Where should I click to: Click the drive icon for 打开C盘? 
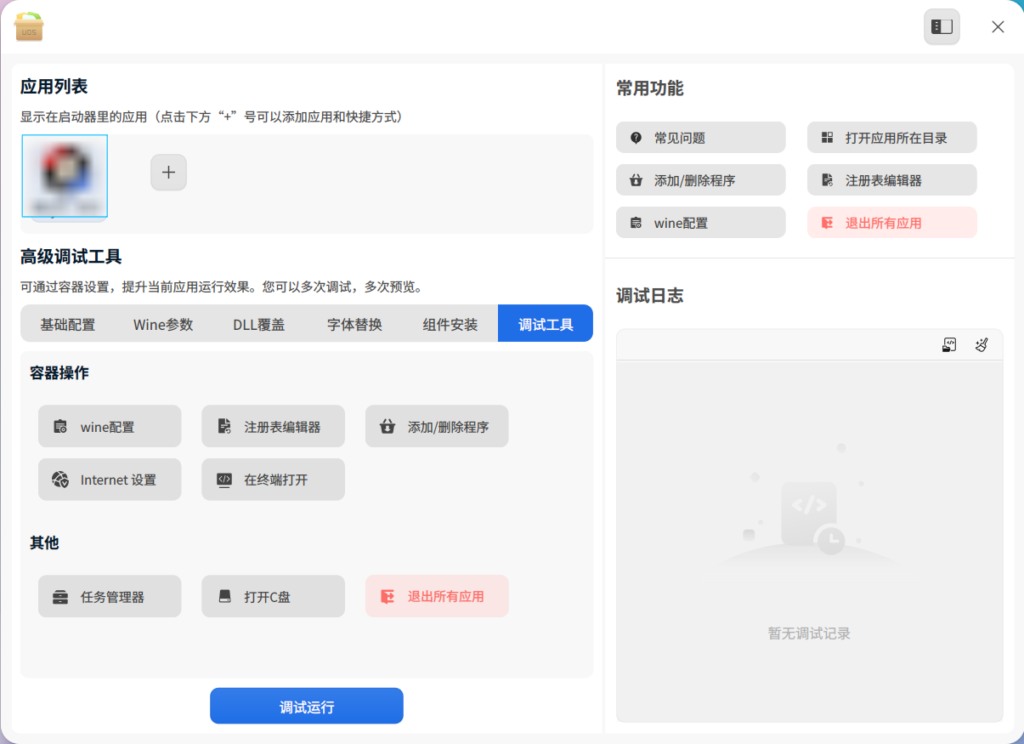click(224, 597)
